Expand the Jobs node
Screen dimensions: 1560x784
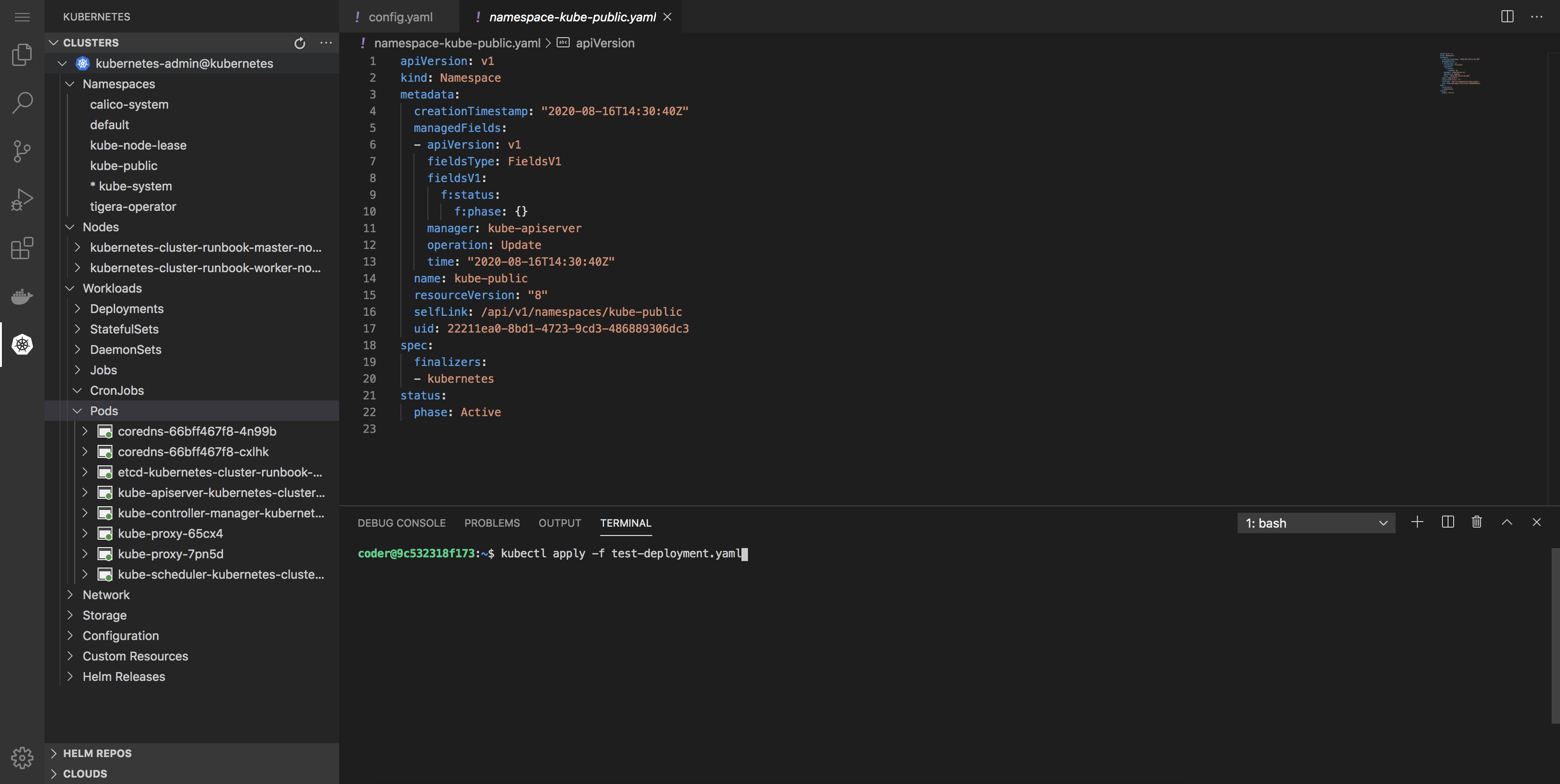[x=78, y=370]
